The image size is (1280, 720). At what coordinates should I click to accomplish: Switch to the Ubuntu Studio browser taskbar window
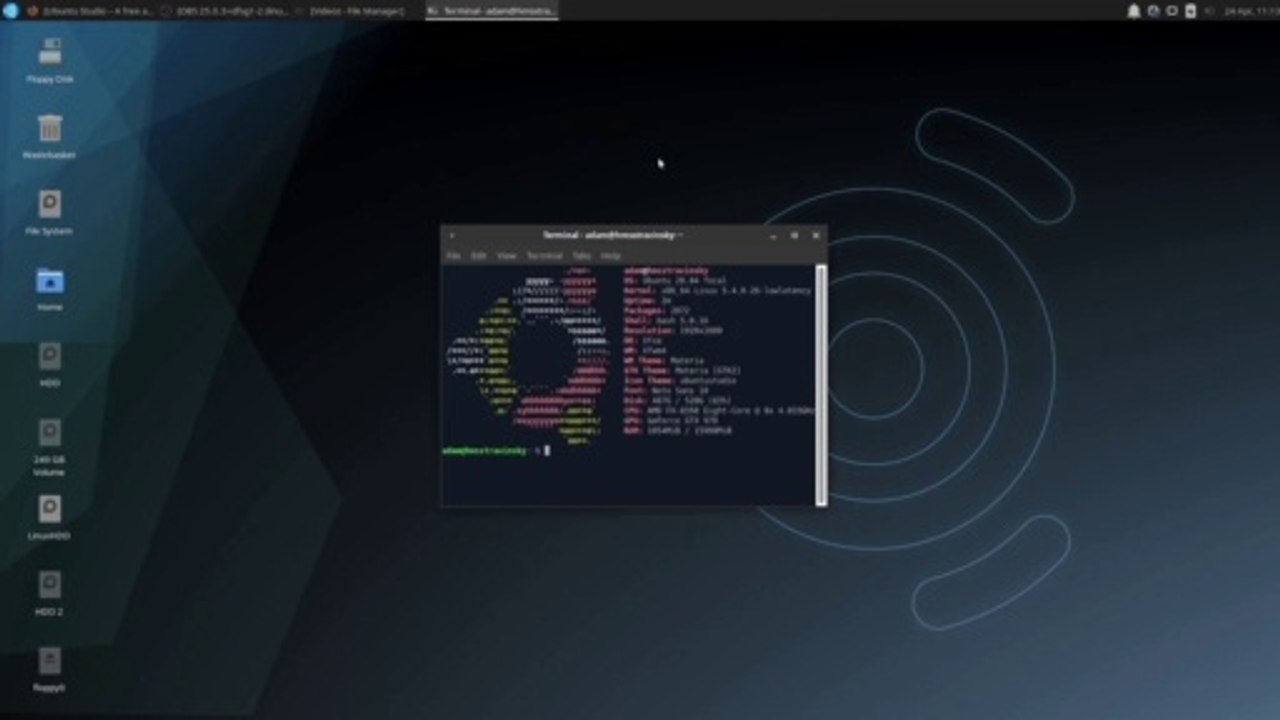[x=89, y=11]
